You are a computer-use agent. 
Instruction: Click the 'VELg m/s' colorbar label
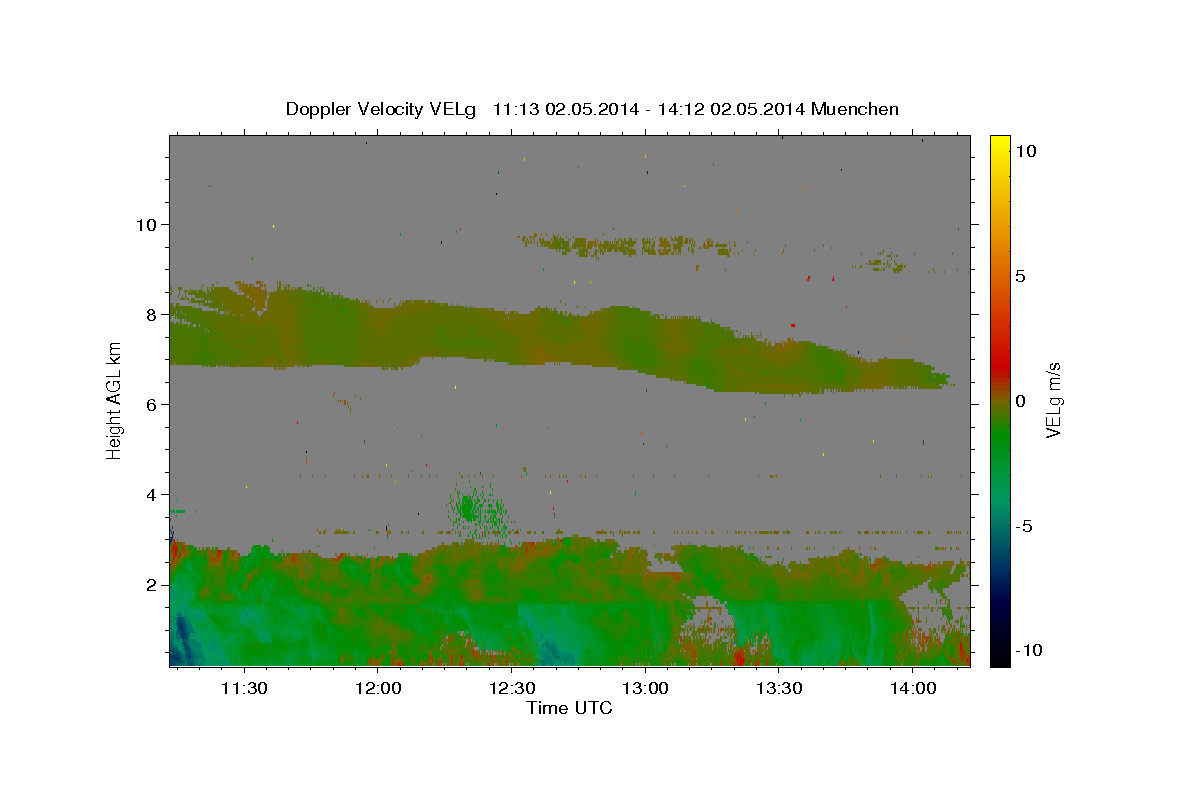pos(1053,400)
